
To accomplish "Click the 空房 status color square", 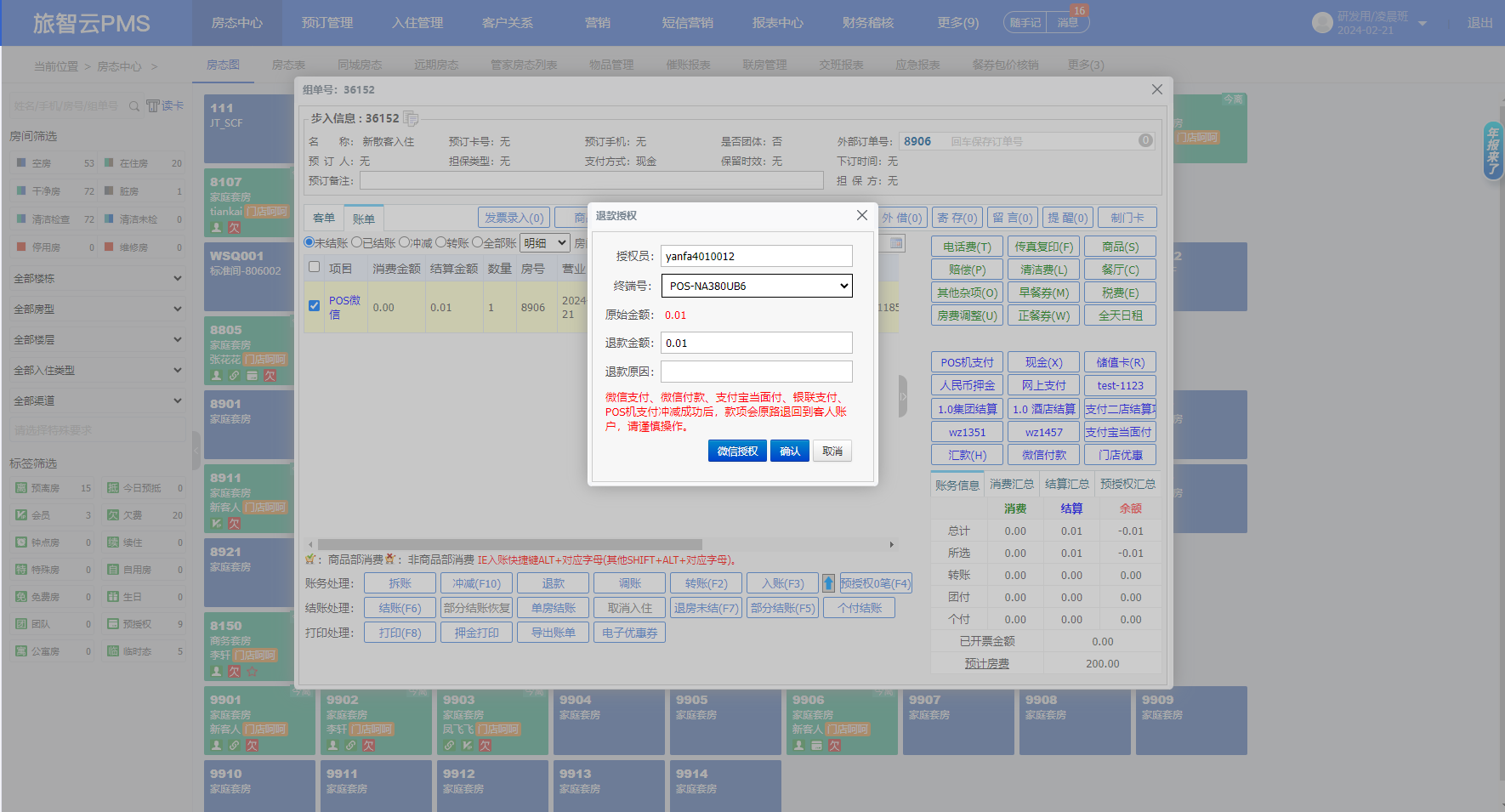I will pos(21,162).
